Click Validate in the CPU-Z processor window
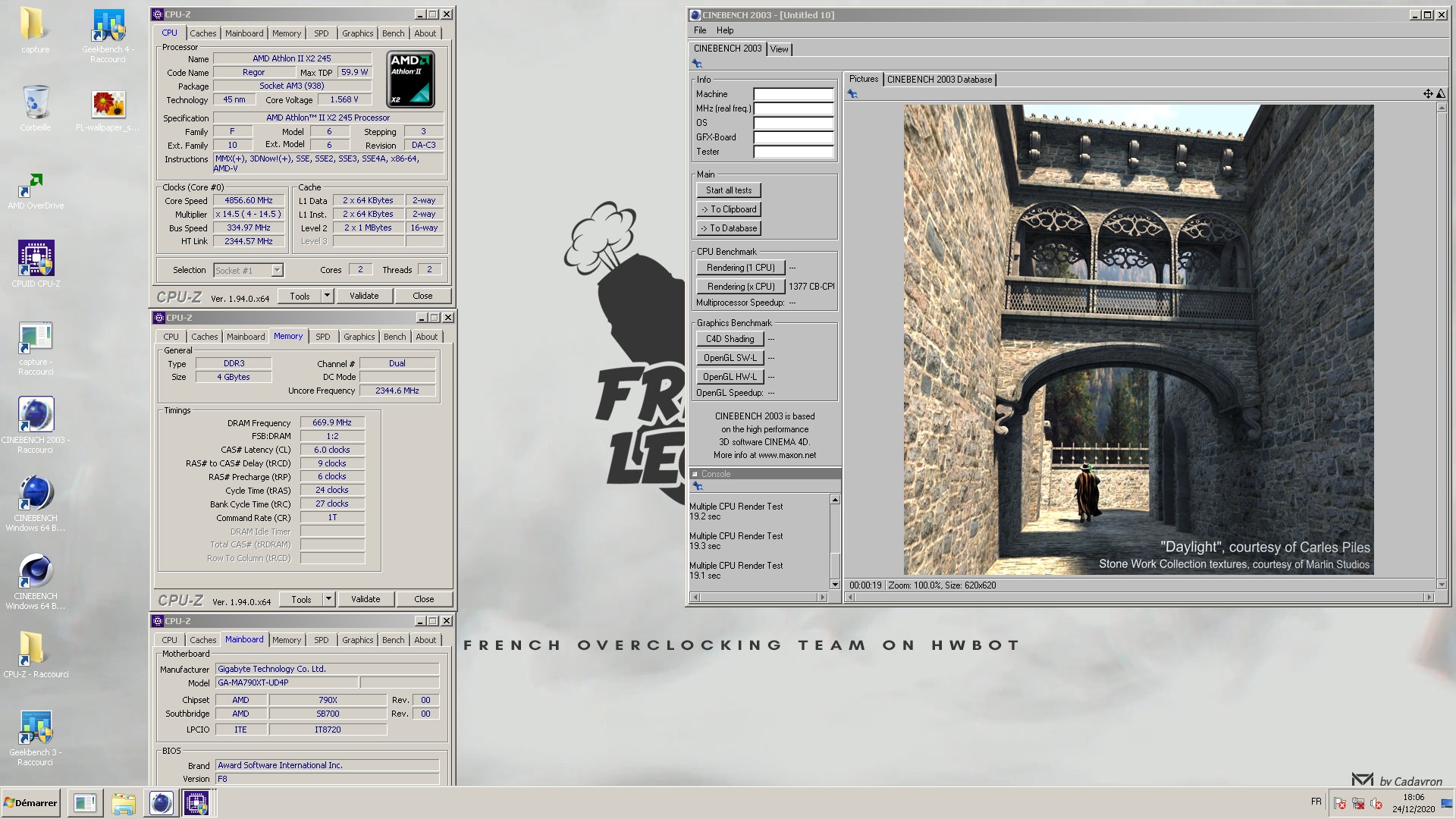 [x=364, y=296]
